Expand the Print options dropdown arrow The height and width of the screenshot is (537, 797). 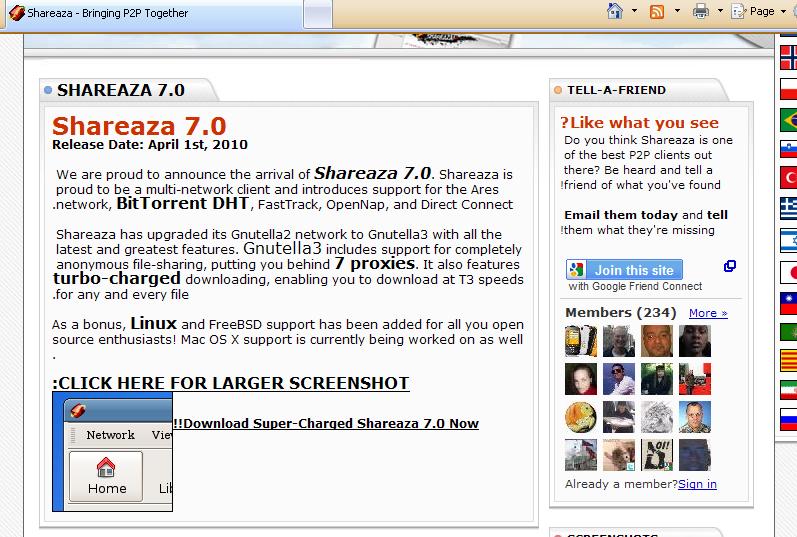[x=720, y=11]
